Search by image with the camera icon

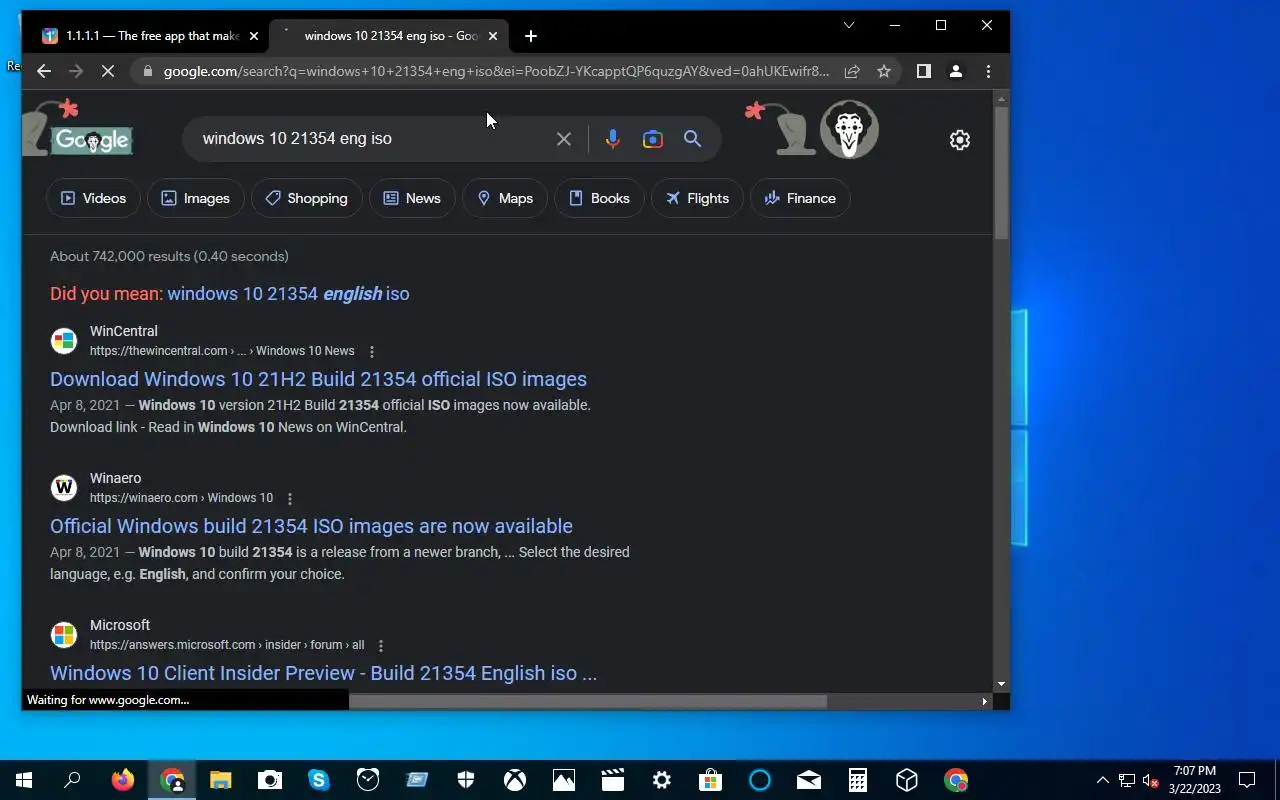(653, 139)
